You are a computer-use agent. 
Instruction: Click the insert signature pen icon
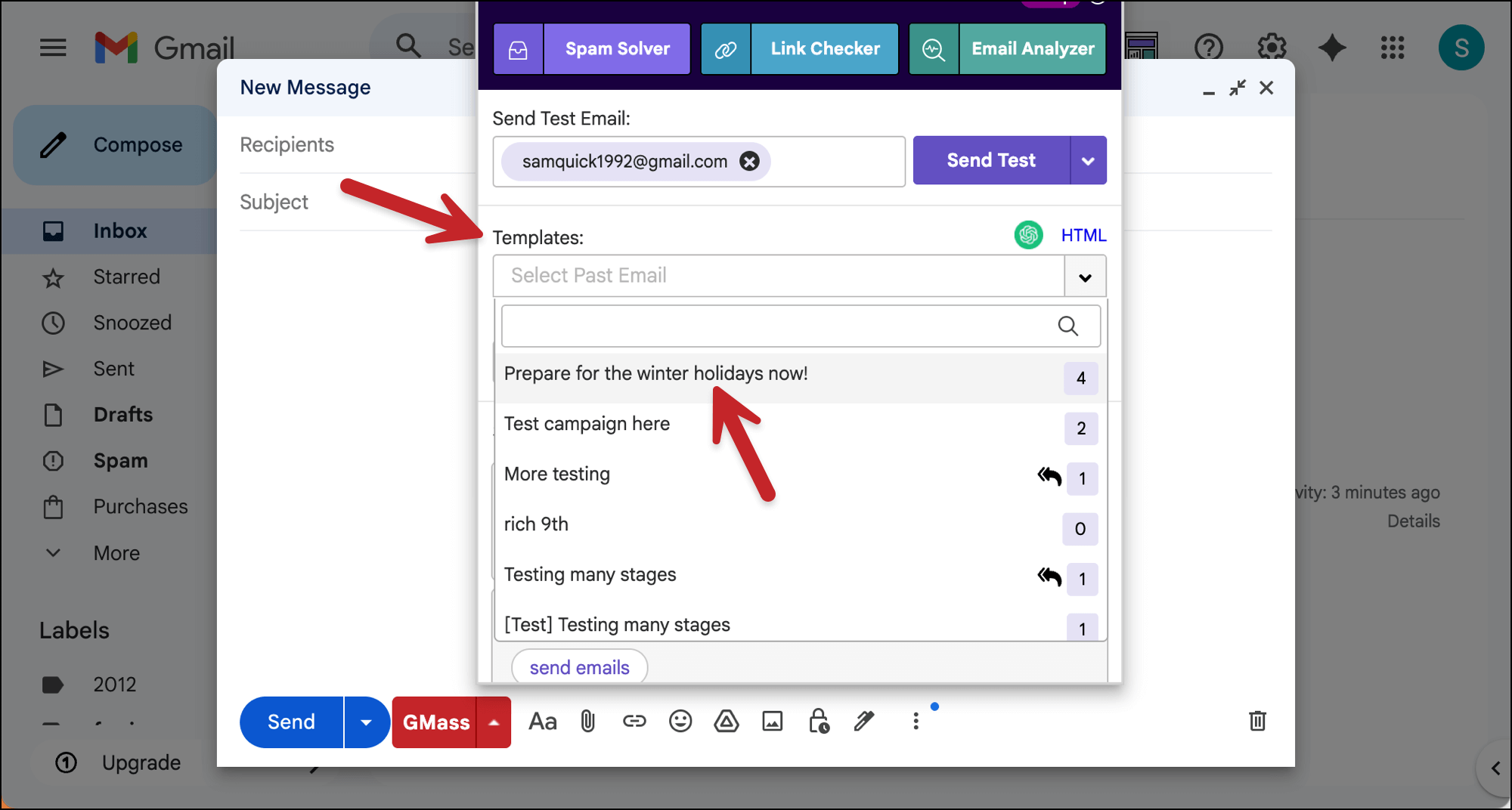pyautogui.click(x=864, y=722)
